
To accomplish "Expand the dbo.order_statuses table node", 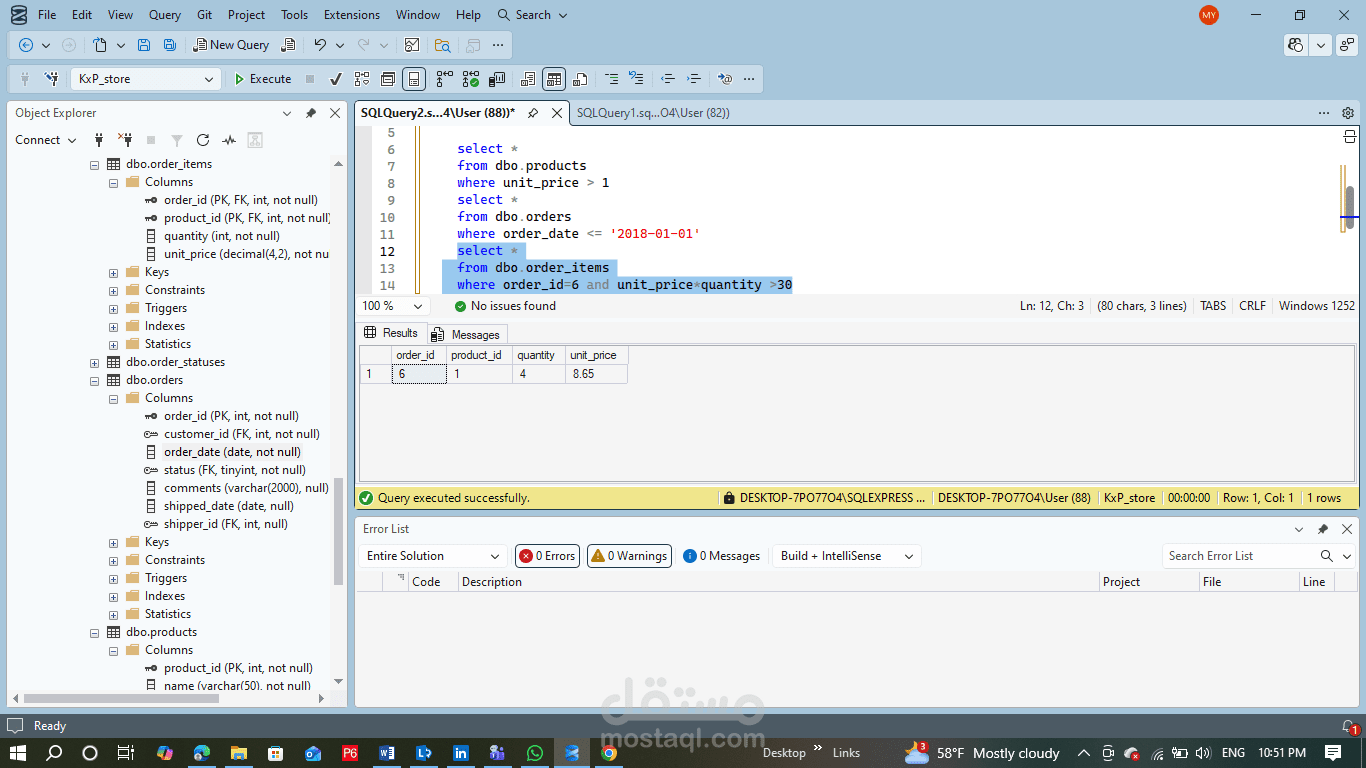I will coord(95,362).
